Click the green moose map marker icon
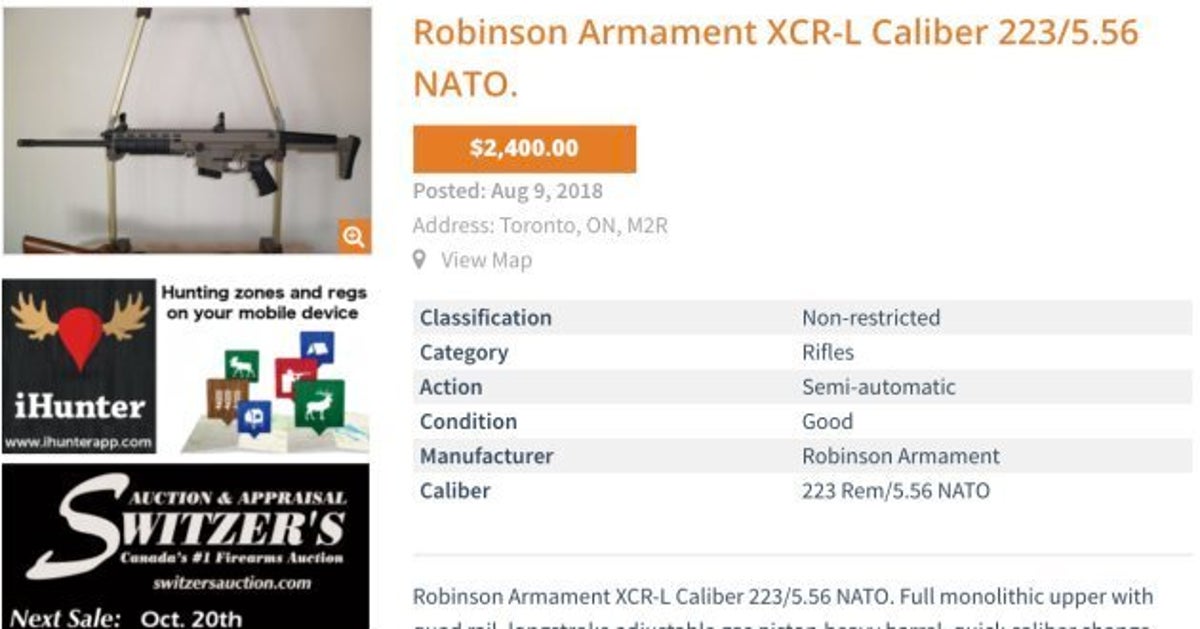1200x629 pixels. tap(241, 367)
